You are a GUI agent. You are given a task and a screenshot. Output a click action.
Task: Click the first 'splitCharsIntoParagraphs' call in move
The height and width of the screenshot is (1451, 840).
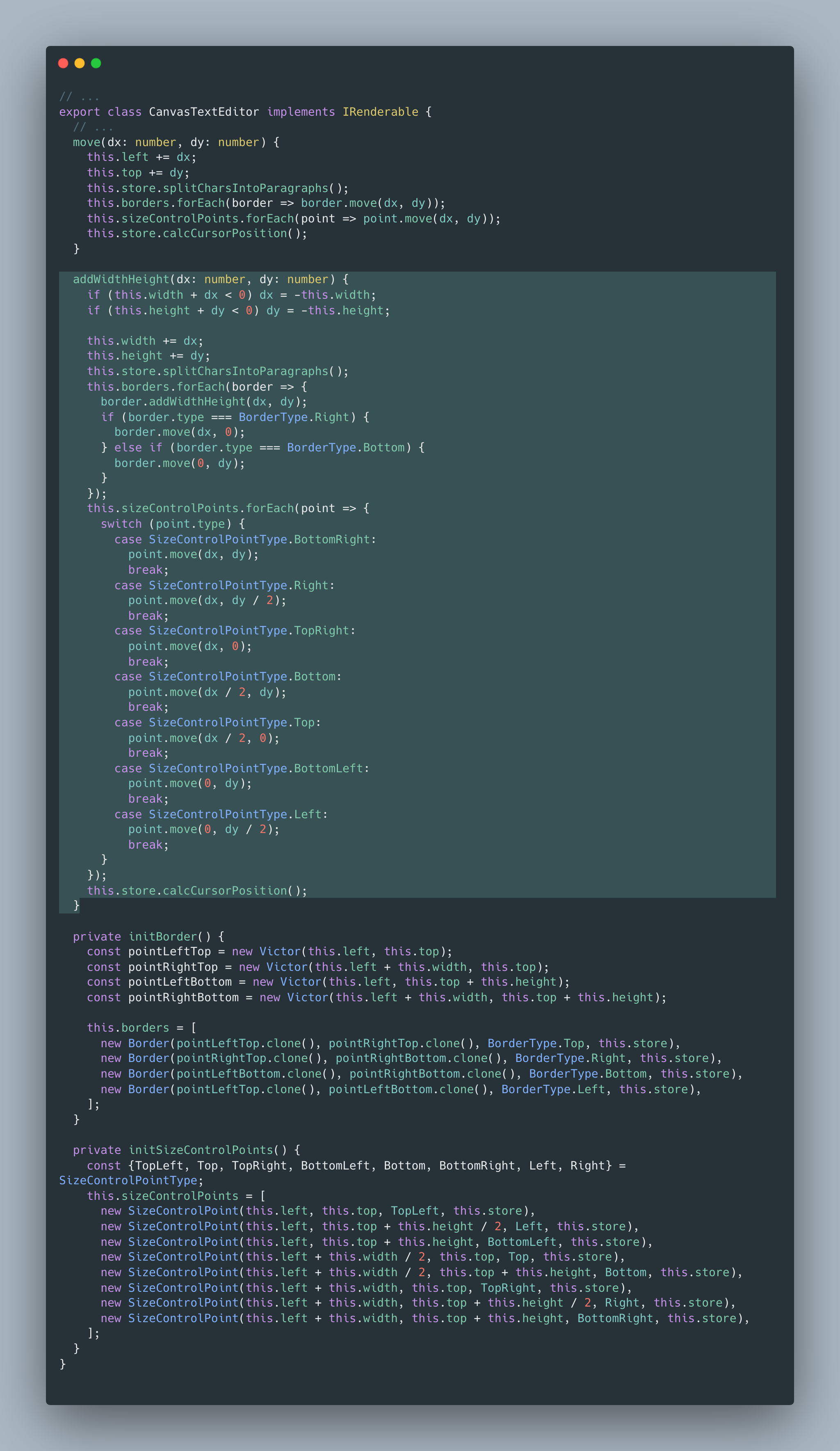245,188
